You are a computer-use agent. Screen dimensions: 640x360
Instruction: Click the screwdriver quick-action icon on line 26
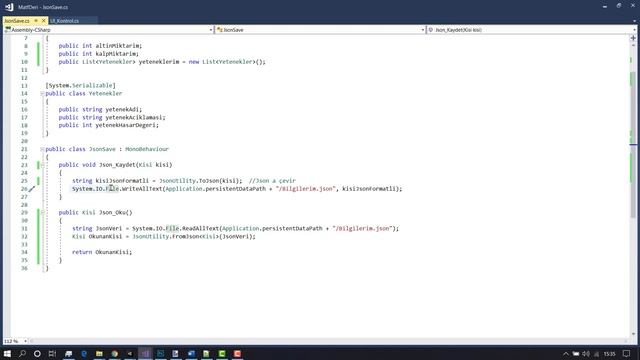pos(32,189)
